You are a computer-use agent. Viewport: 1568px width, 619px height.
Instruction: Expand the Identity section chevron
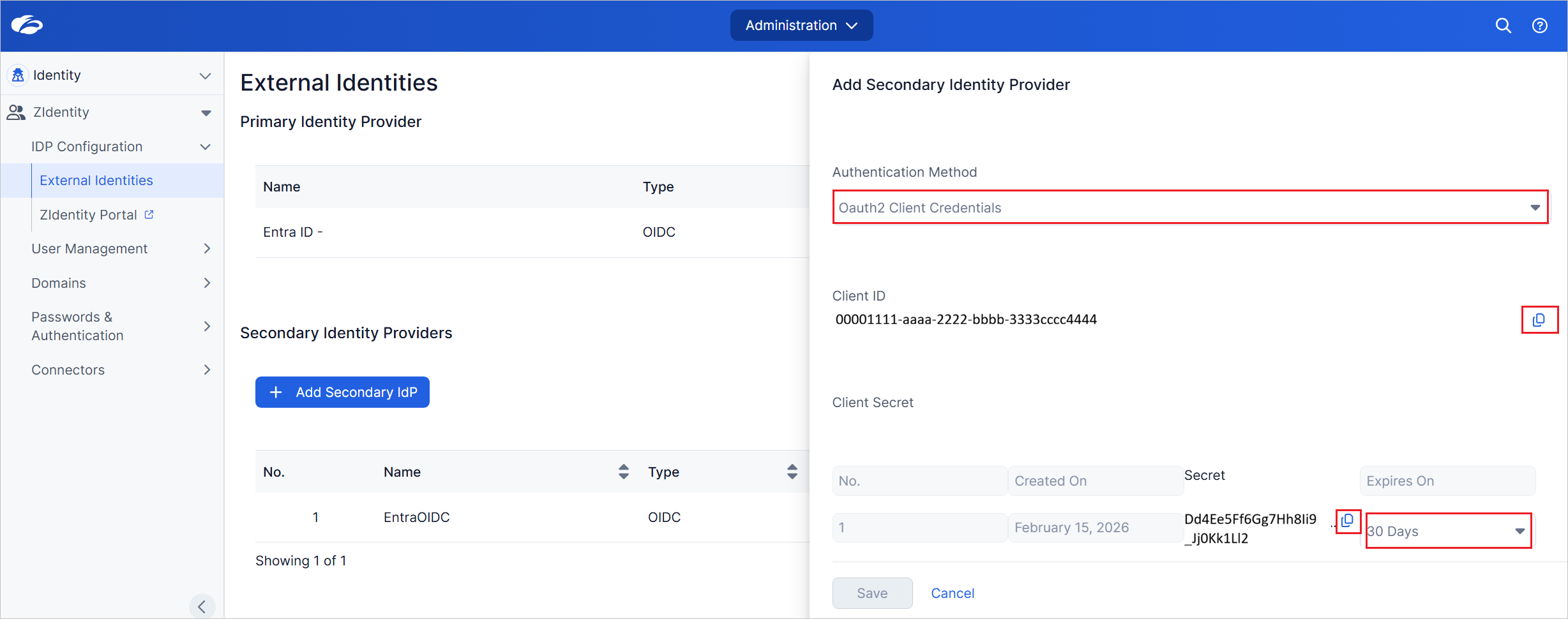tap(206, 76)
